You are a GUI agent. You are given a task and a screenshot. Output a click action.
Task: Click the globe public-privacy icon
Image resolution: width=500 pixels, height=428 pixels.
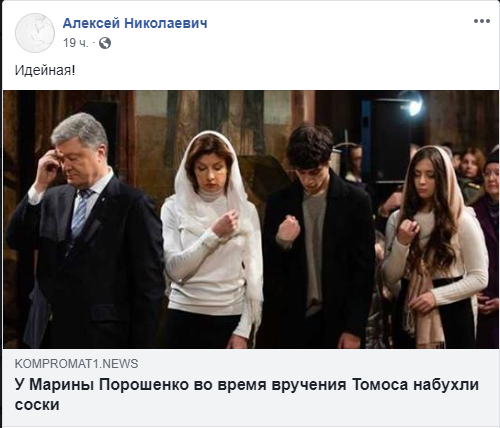pos(105,43)
